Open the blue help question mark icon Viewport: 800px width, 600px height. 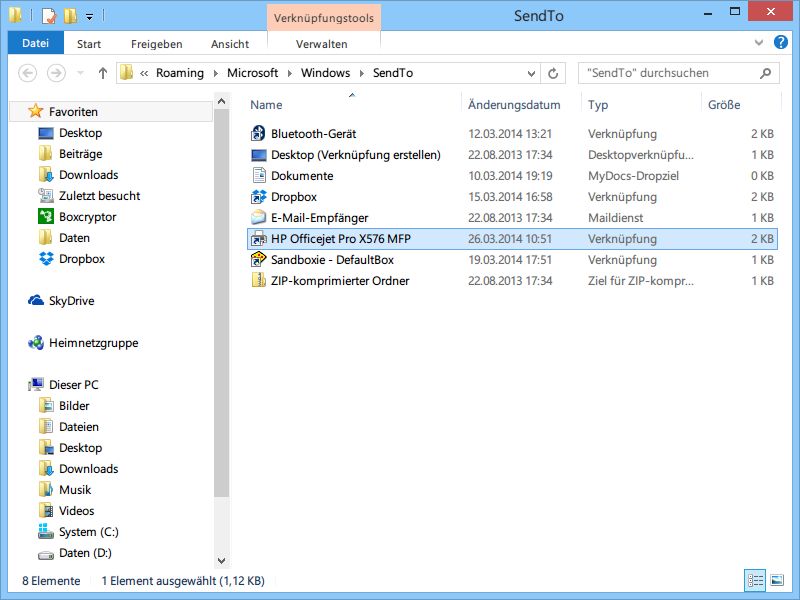[x=781, y=42]
